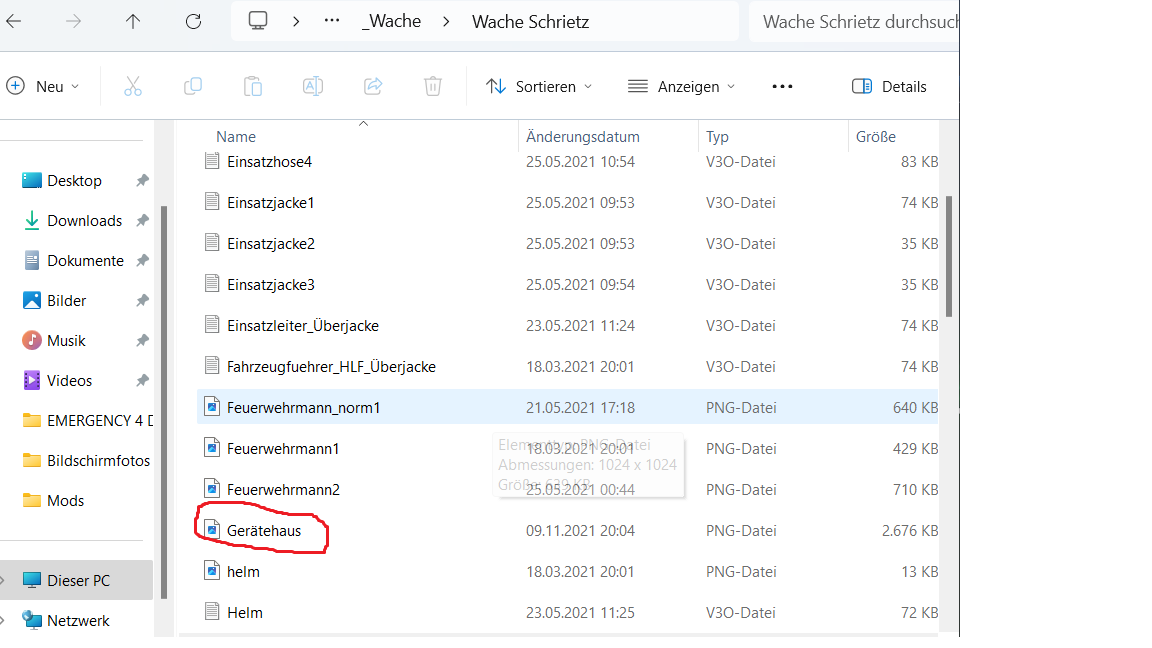Screen dimensions: 1152x648
Task: Click the Copy icon in toolbar
Action: pyautogui.click(x=193, y=87)
